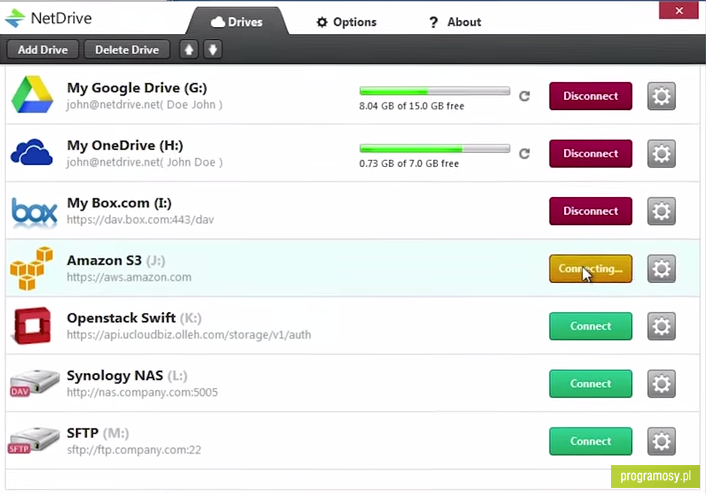This screenshot has height=494, width=706.
Task: Click the SFTP drive icon
Action: tap(34, 440)
